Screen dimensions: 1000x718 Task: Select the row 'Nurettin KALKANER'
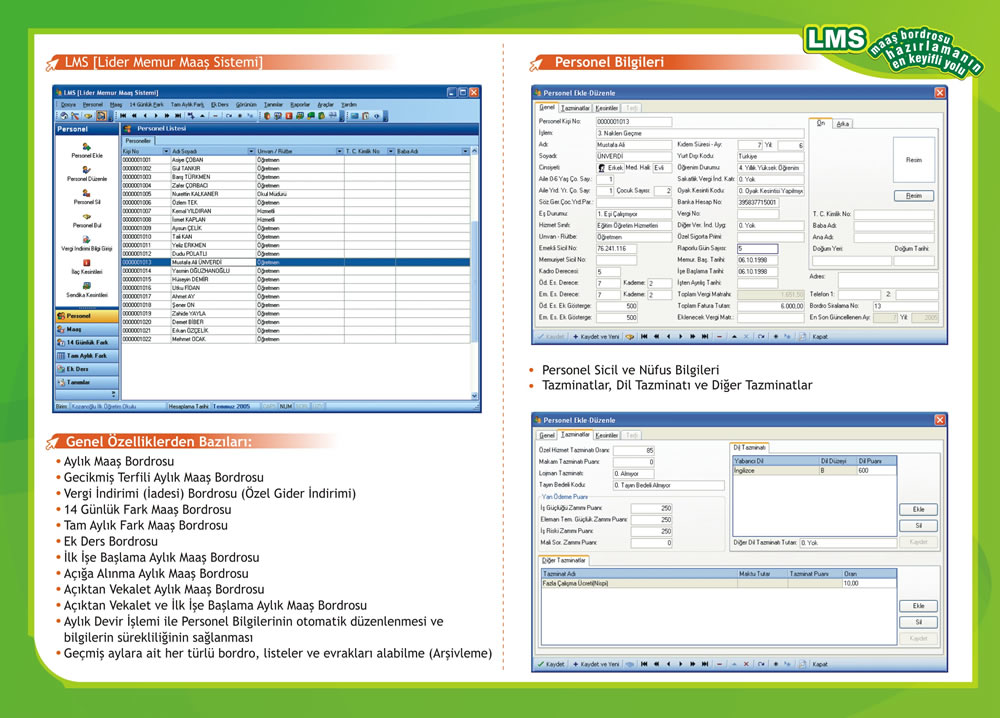pos(295,194)
